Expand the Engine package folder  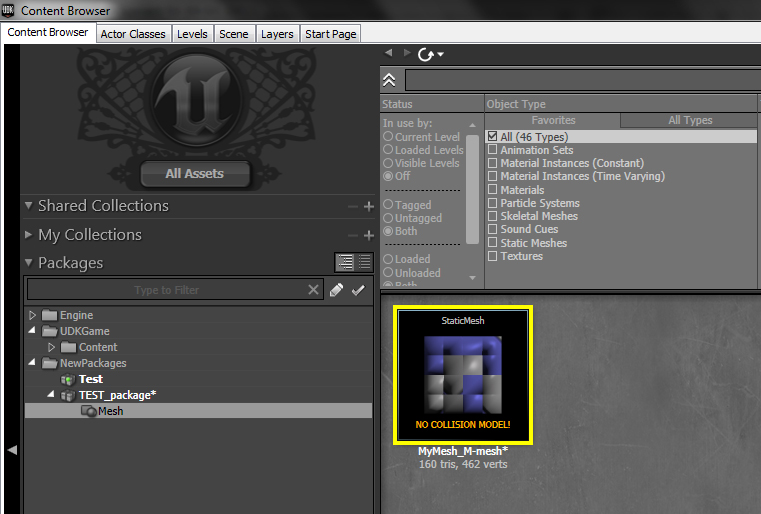[32, 315]
